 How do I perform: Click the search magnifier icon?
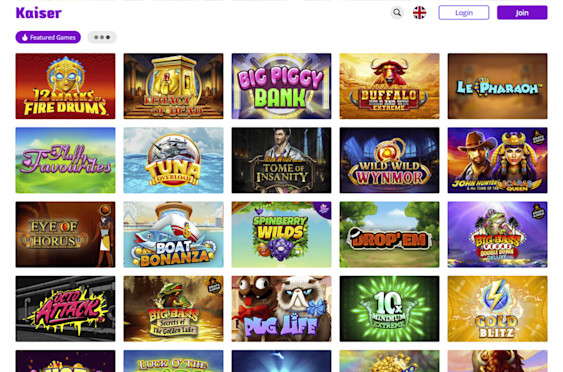397,13
